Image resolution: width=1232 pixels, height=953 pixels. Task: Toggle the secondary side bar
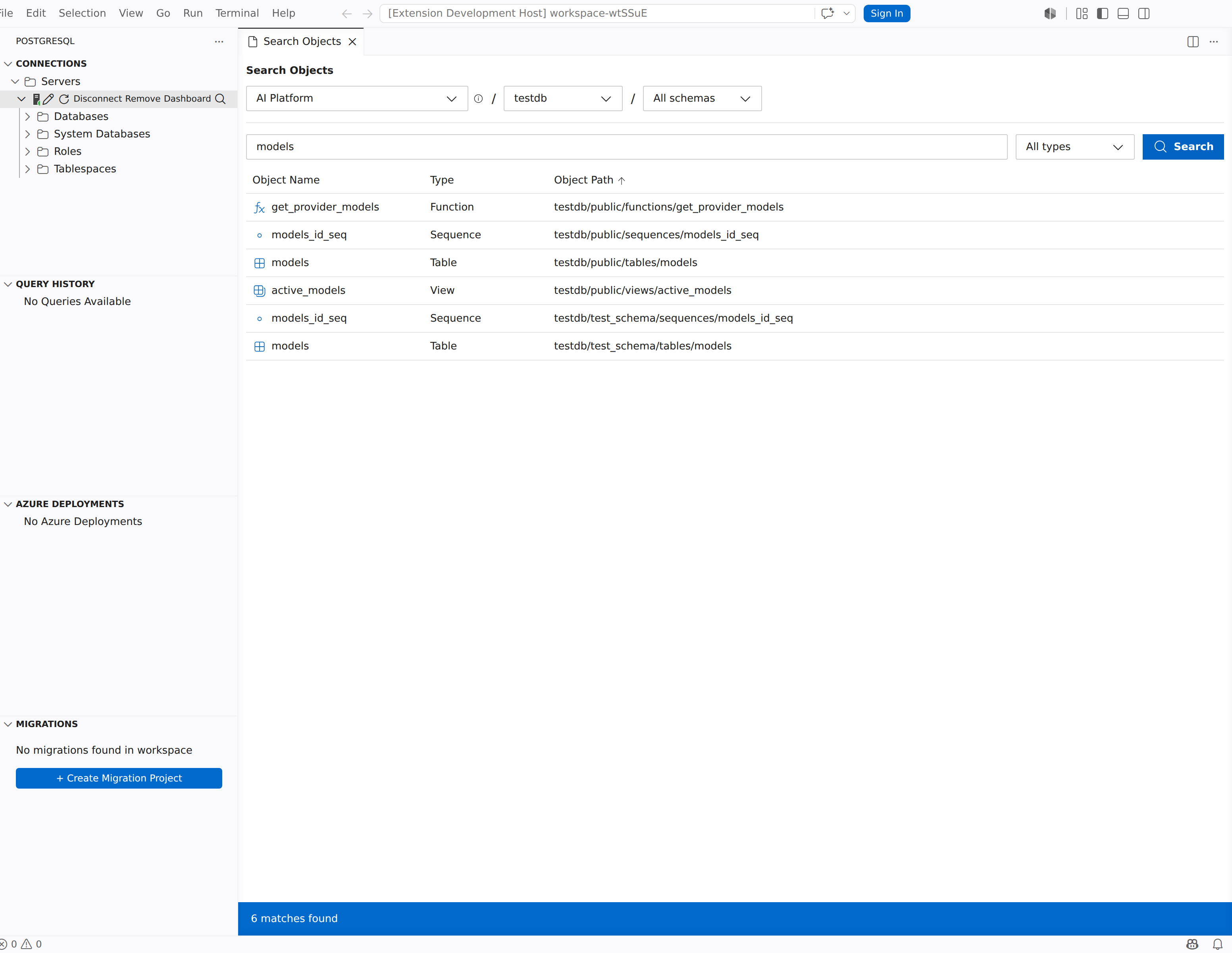click(x=1144, y=14)
